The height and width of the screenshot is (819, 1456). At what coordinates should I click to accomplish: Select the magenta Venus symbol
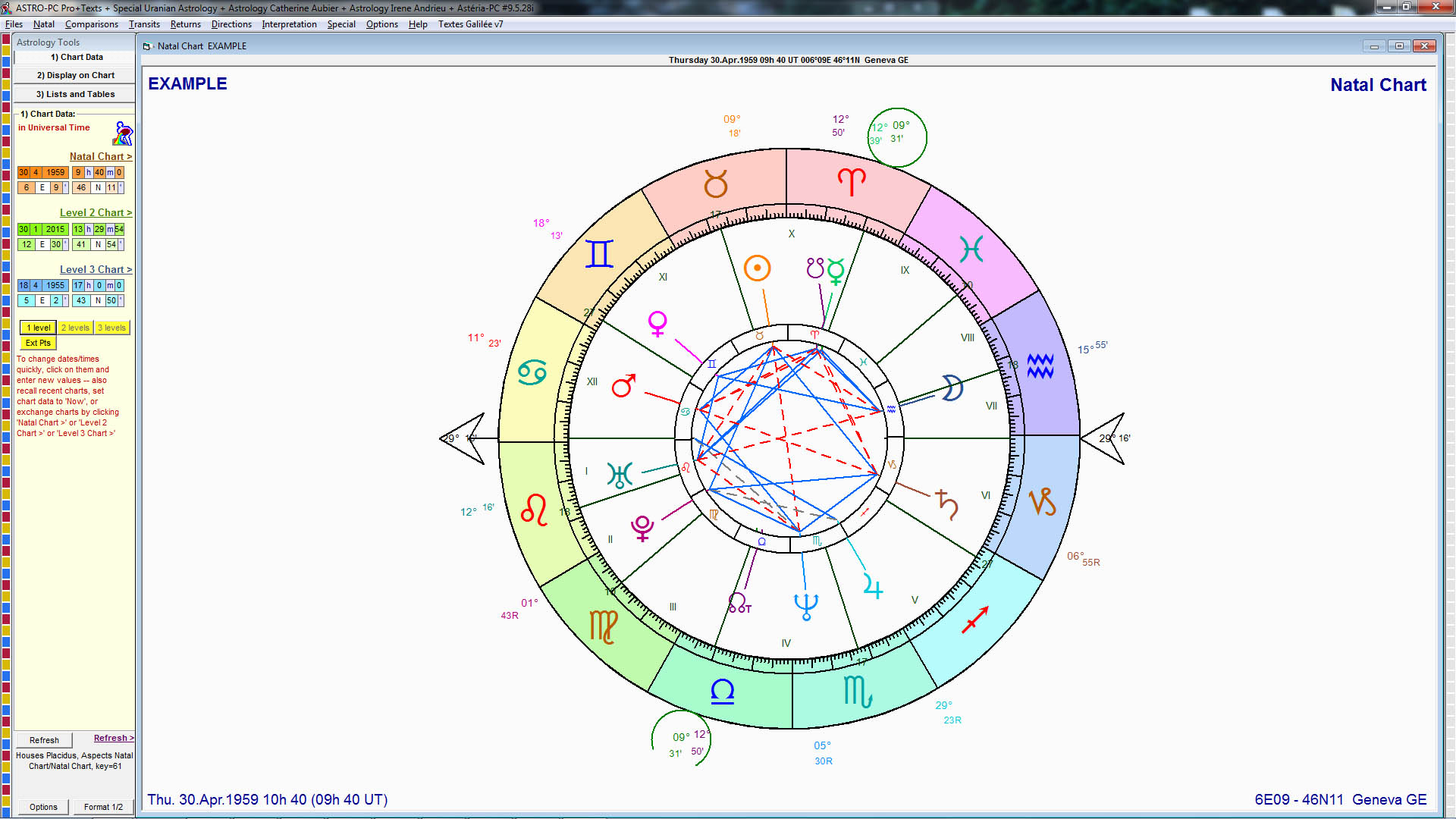(657, 324)
